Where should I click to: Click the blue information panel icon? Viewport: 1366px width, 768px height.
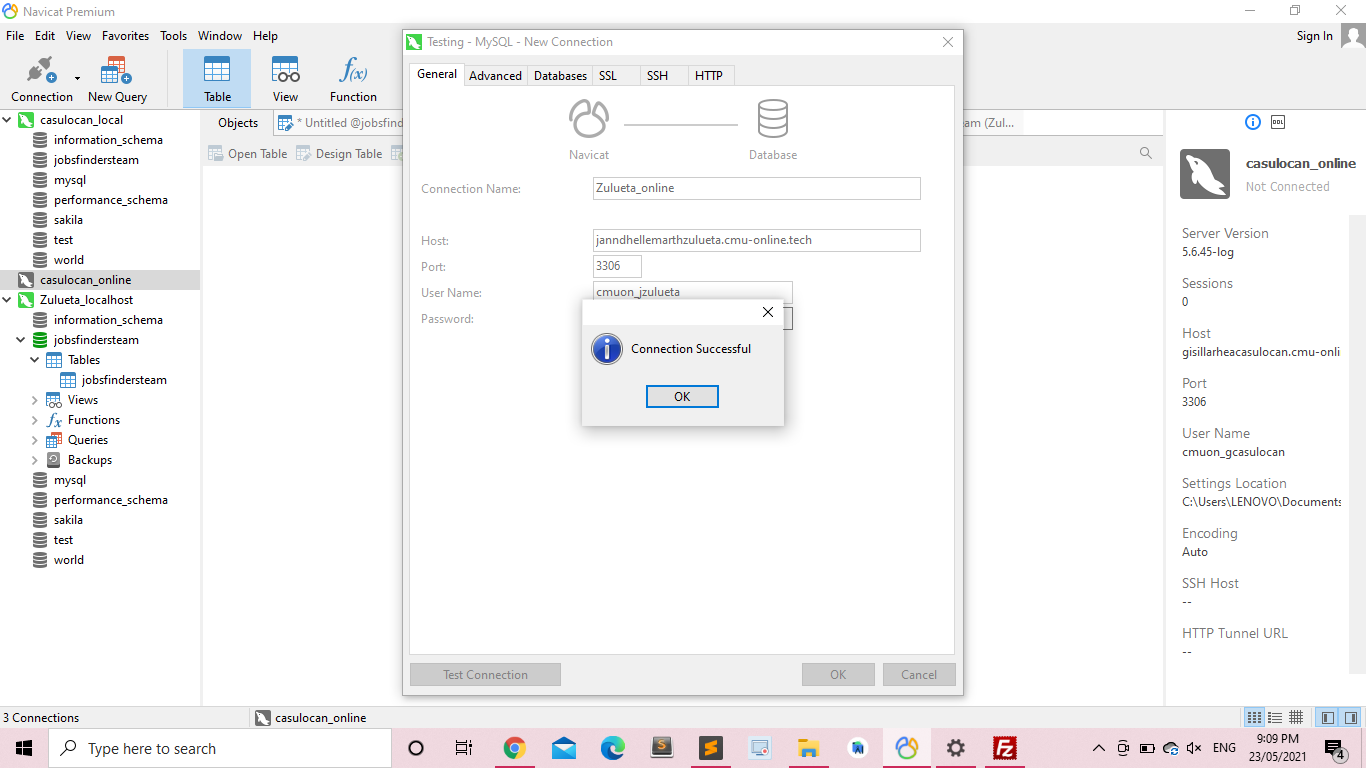coord(1253,122)
